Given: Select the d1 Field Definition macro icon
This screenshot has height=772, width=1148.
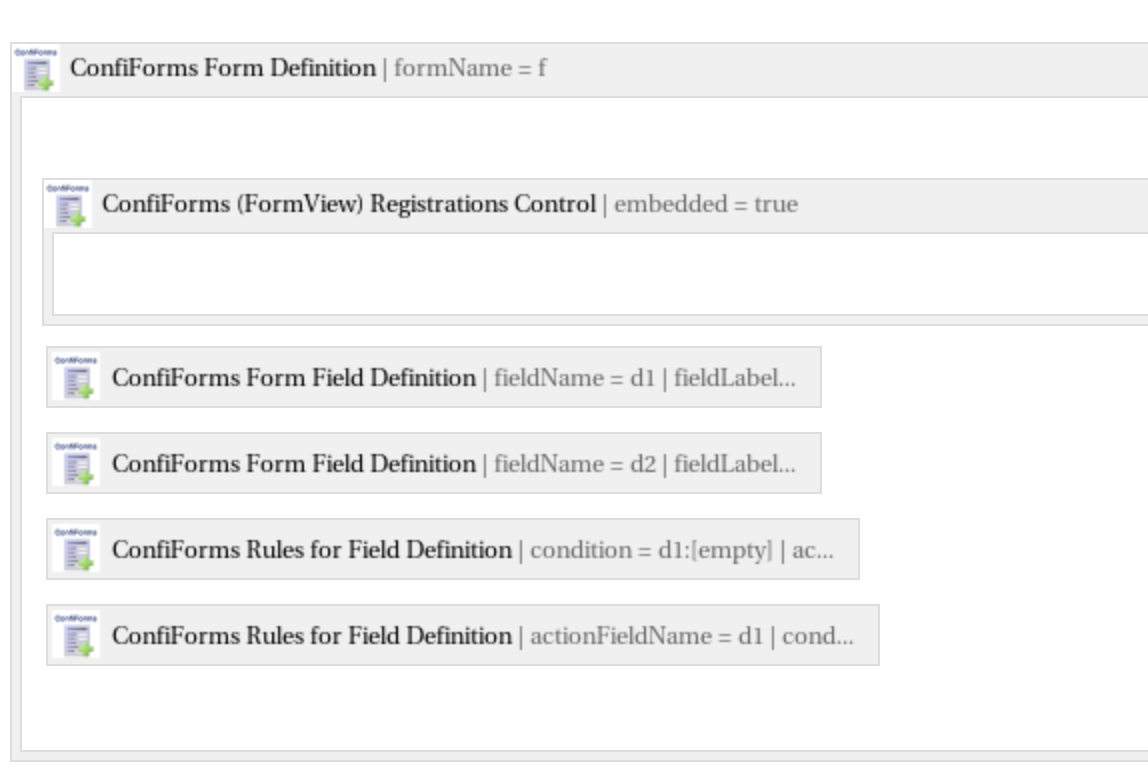Looking at the screenshot, I should pos(76,377).
